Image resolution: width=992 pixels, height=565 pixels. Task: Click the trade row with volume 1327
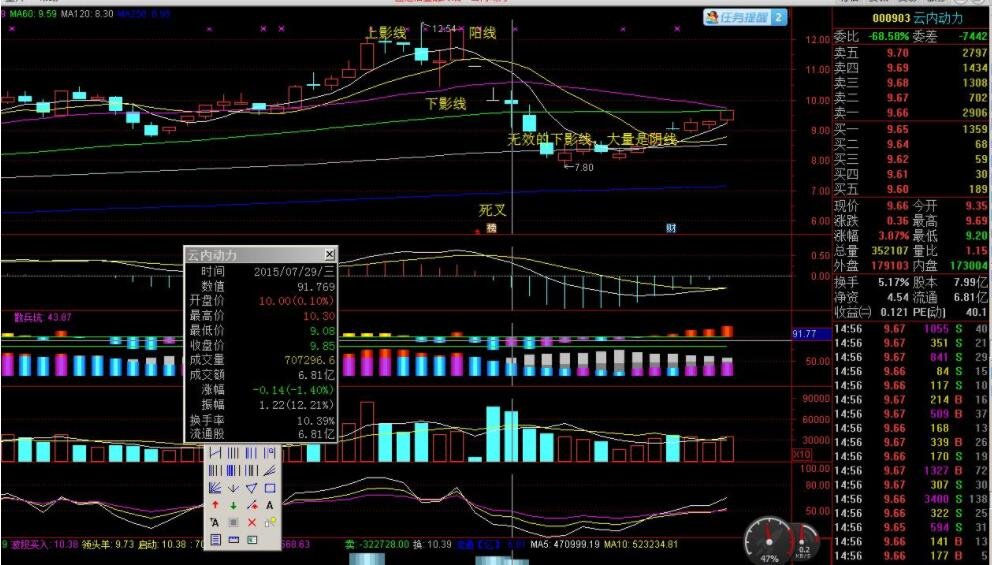coord(911,471)
